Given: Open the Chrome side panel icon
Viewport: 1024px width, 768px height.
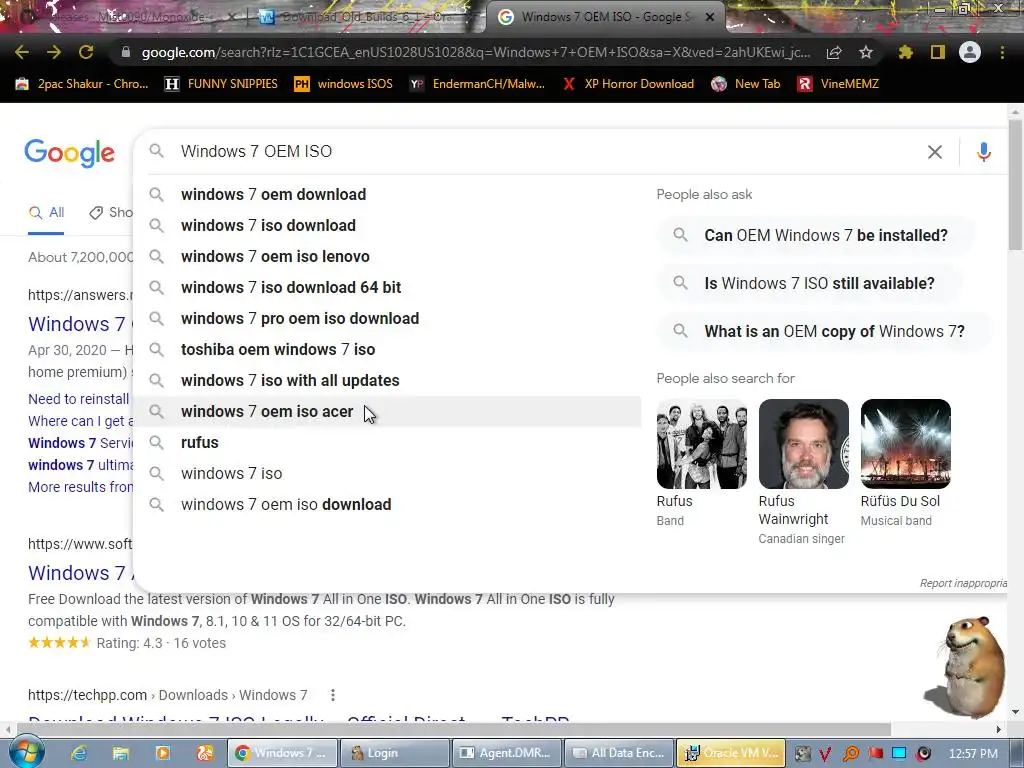Looking at the screenshot, I should coord(938,52).
